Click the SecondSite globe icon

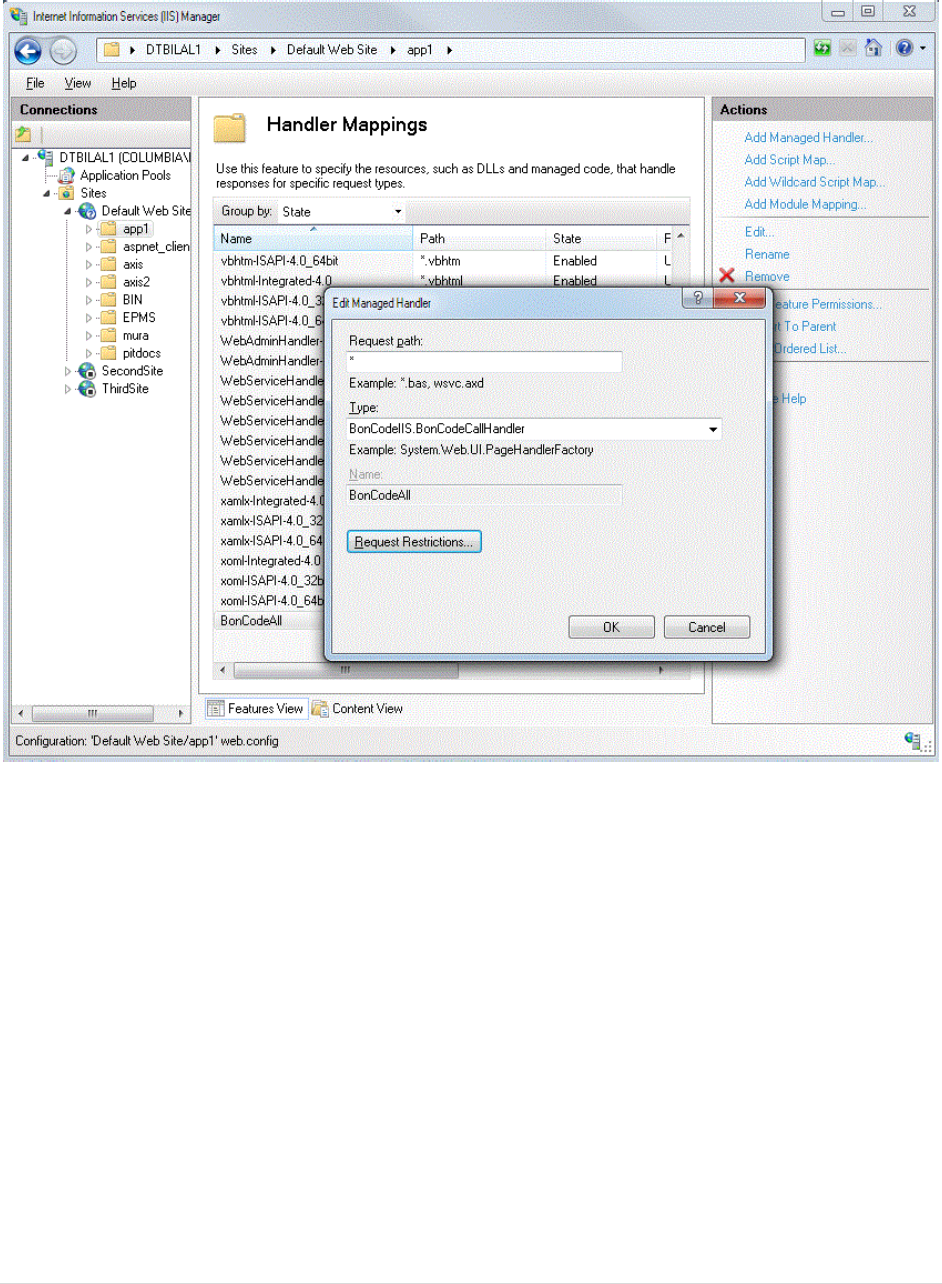tap(88, 371)
